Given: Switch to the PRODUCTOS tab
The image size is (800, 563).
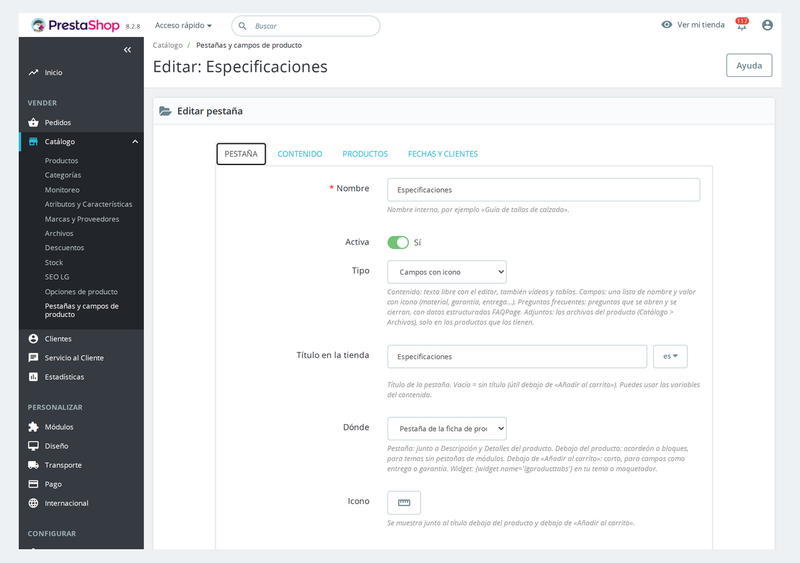Looking at the screenshot, I should (x=365, y=154).
